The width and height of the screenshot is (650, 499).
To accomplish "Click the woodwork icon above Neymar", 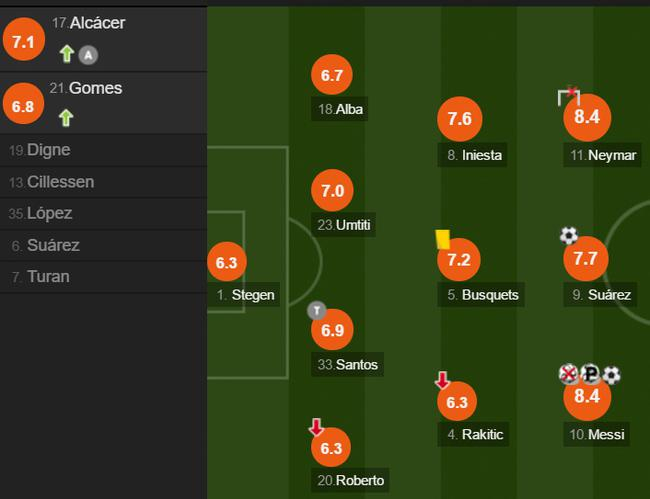I will point(568,95).
